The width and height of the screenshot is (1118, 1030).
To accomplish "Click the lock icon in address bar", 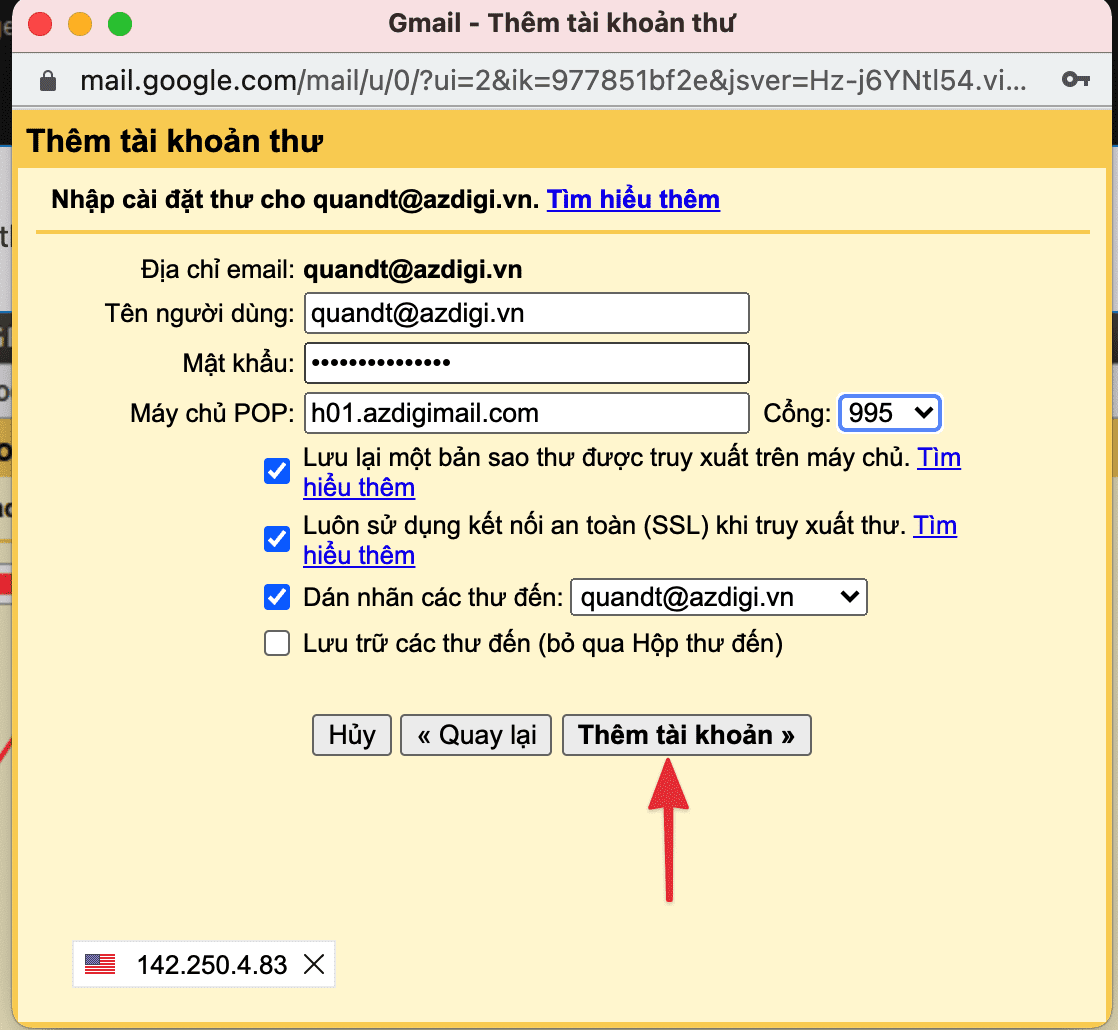I will coord(47,80).
